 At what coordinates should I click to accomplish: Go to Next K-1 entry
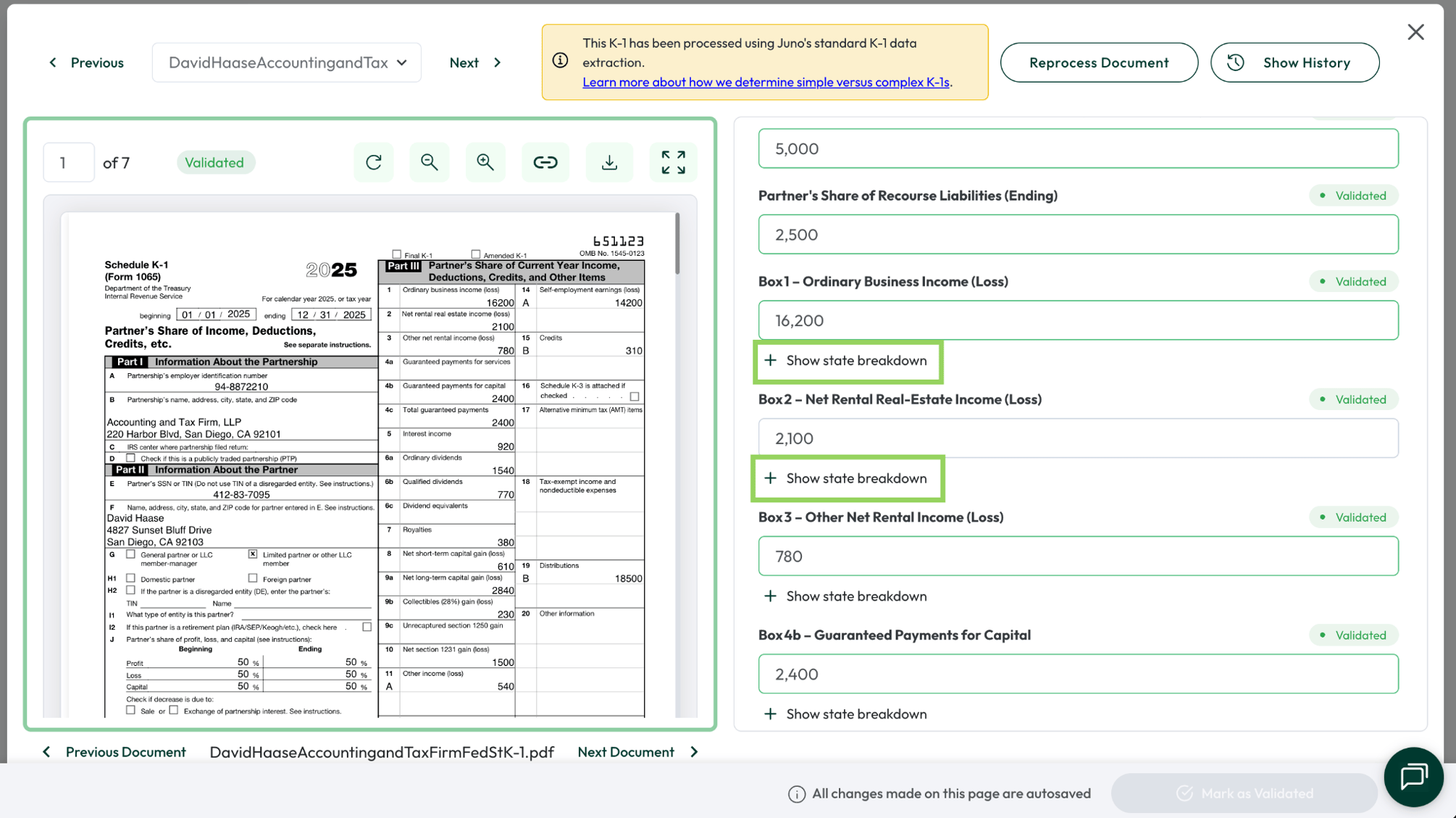click(475, 62)
